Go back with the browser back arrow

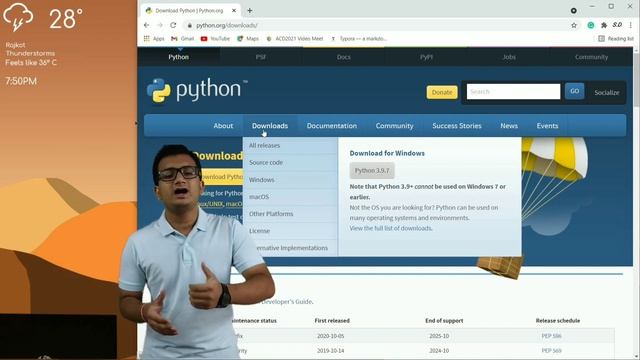tap(147, 25)
